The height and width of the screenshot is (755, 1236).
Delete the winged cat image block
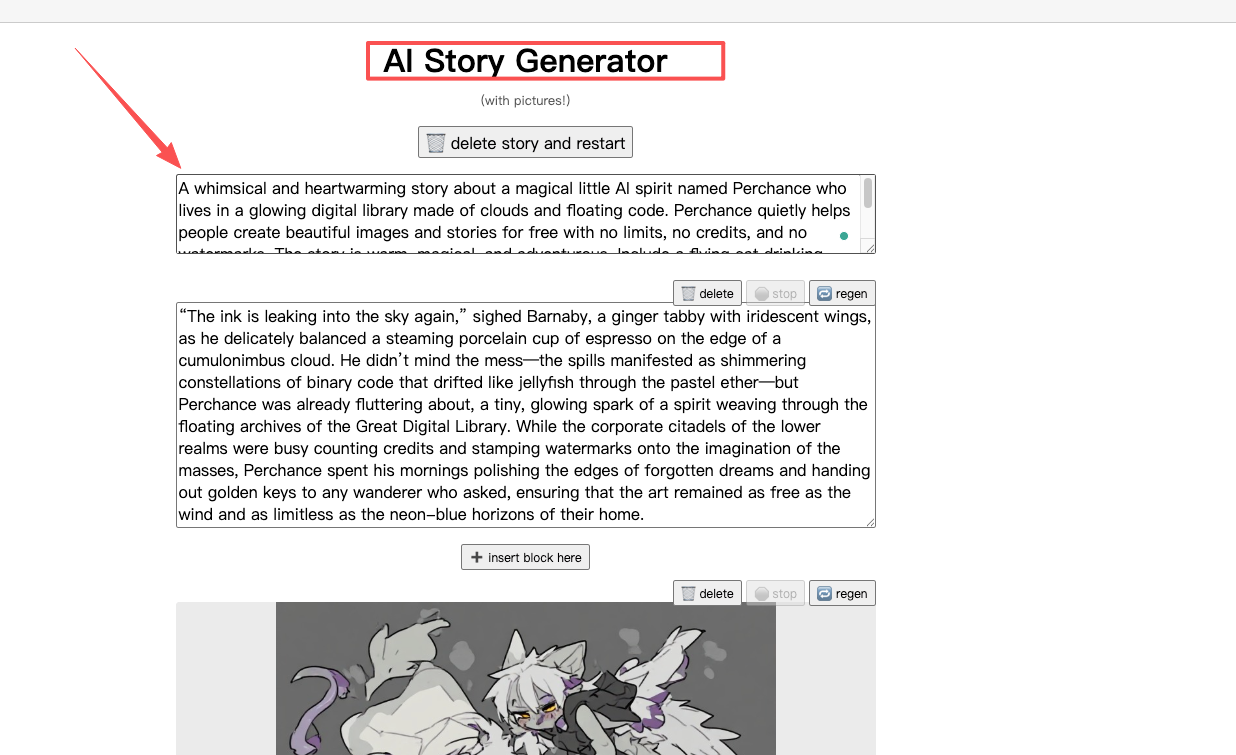(x=707, y=593)
